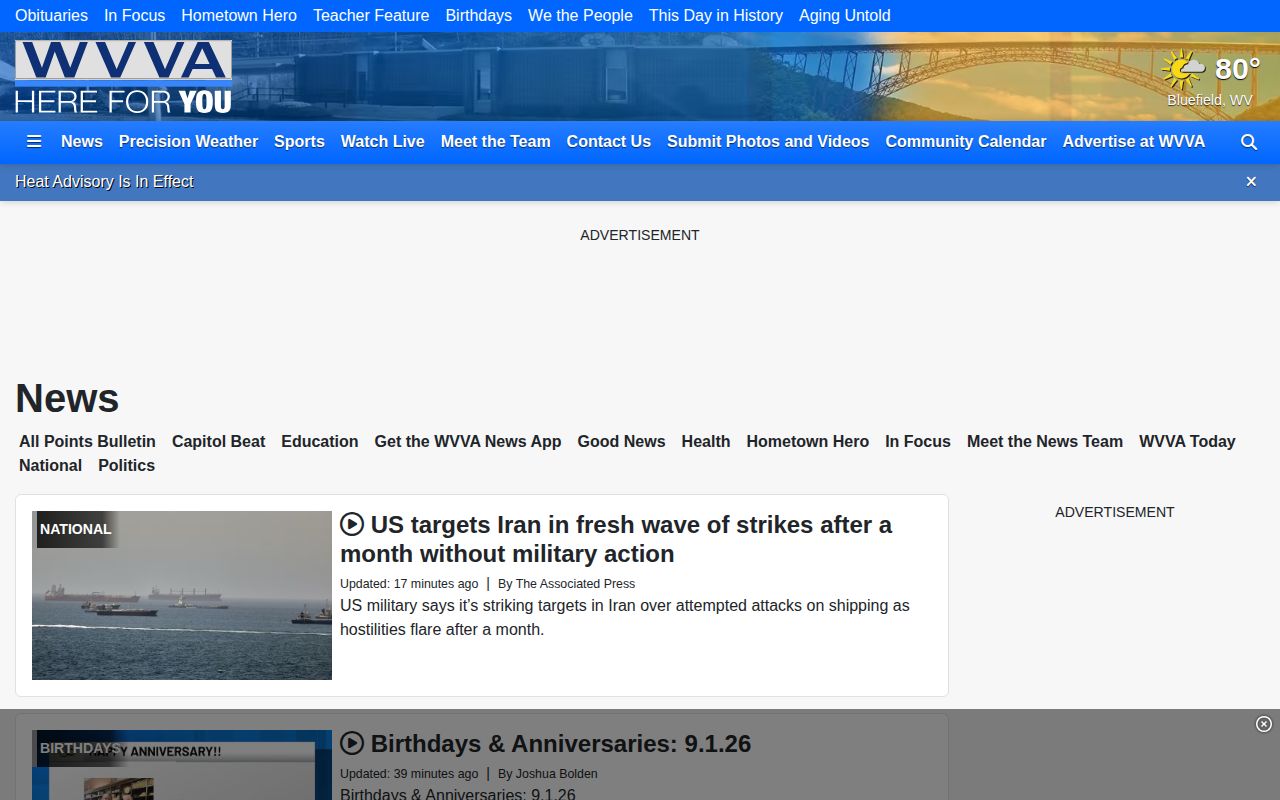
Task: Open National news subsection link
Action: tap(50, 465)
